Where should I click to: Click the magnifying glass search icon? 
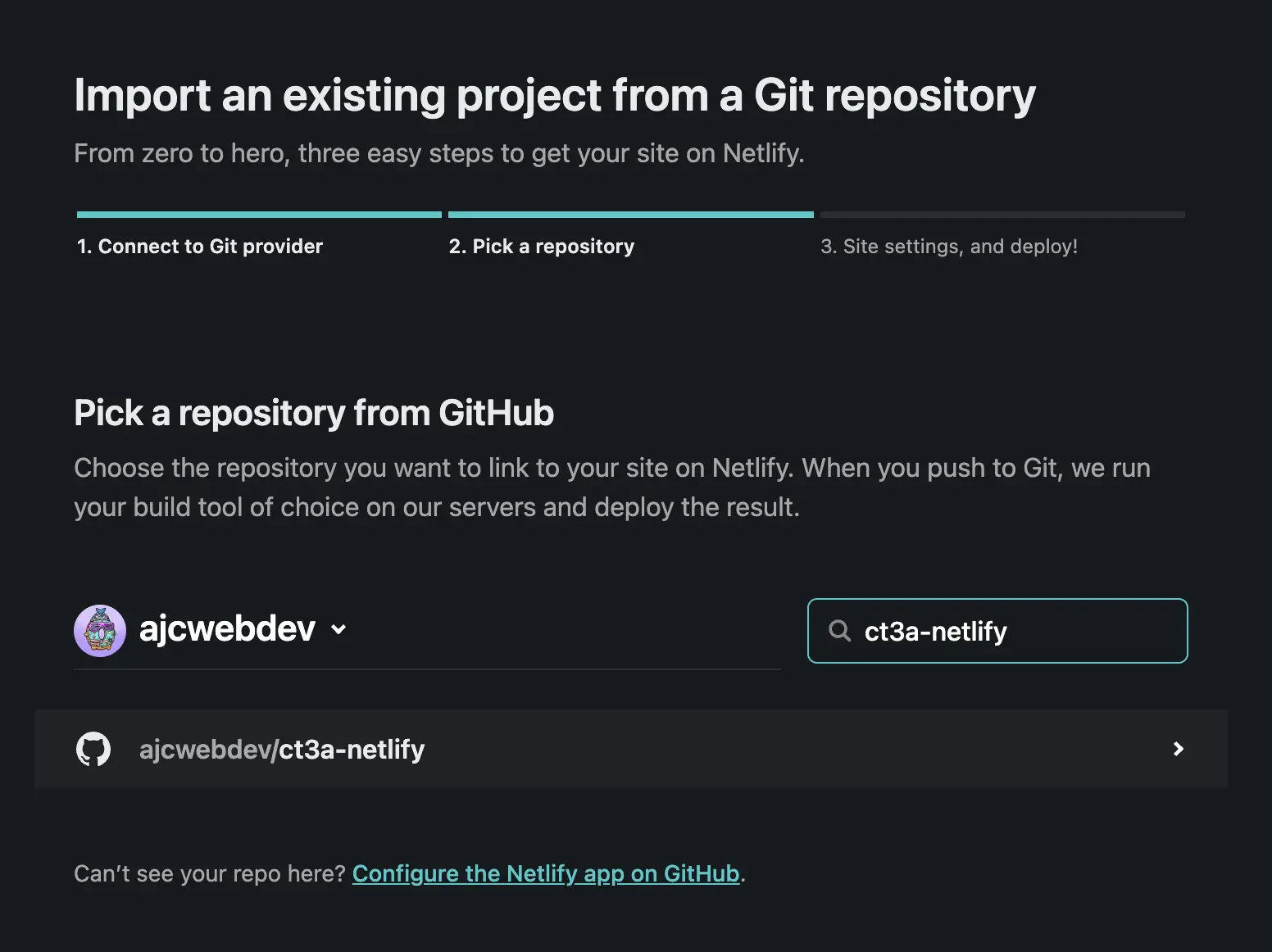[x=839, y=631]
